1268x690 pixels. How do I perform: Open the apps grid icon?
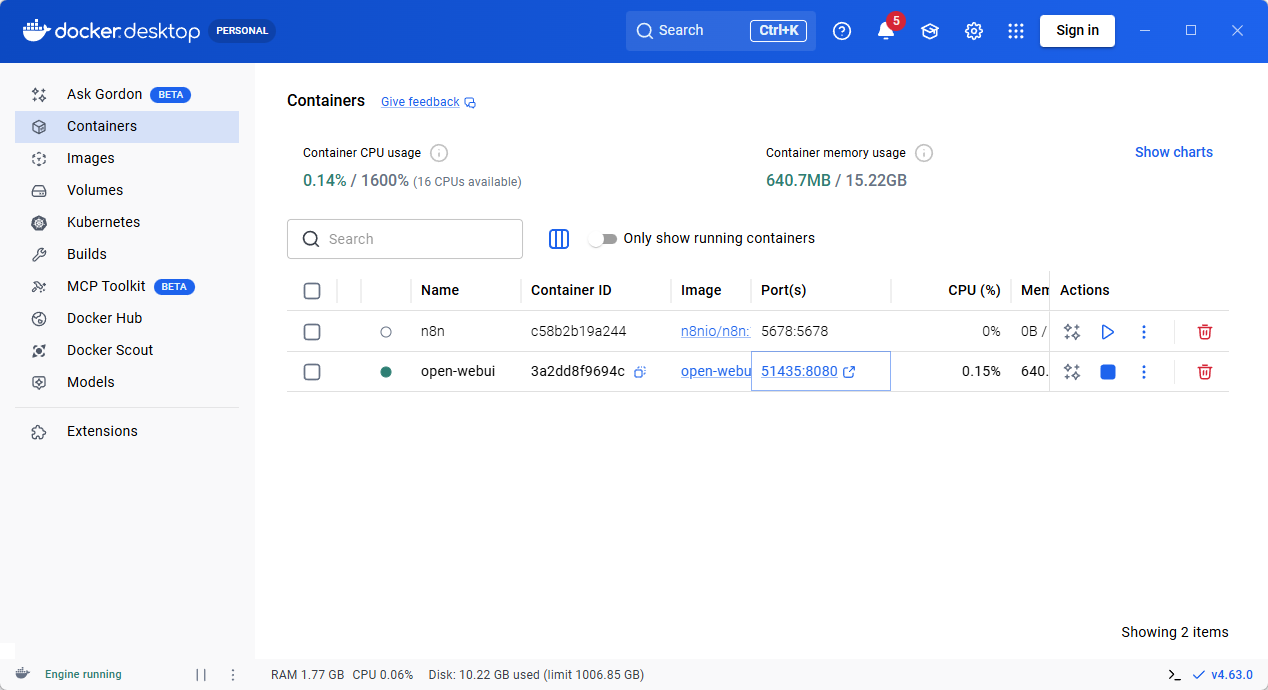tap(1016, 31)
